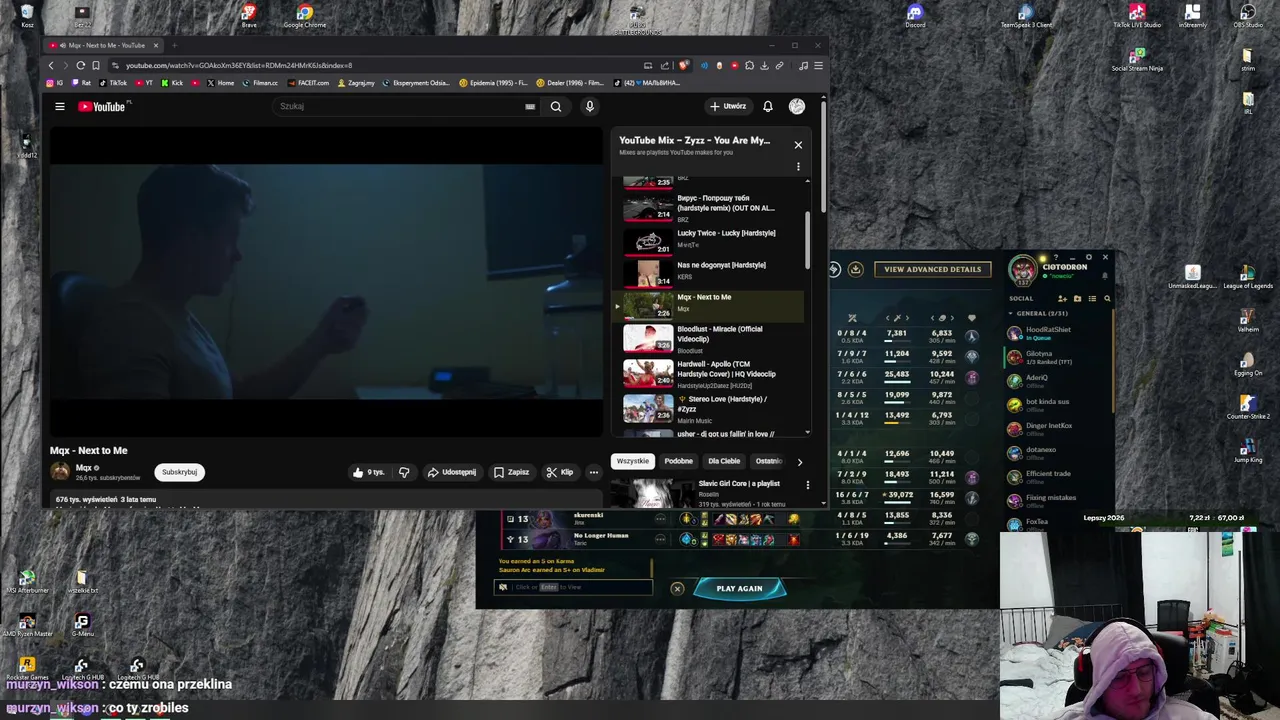Select the Ostatnio filter chip

tap(768, 461)
